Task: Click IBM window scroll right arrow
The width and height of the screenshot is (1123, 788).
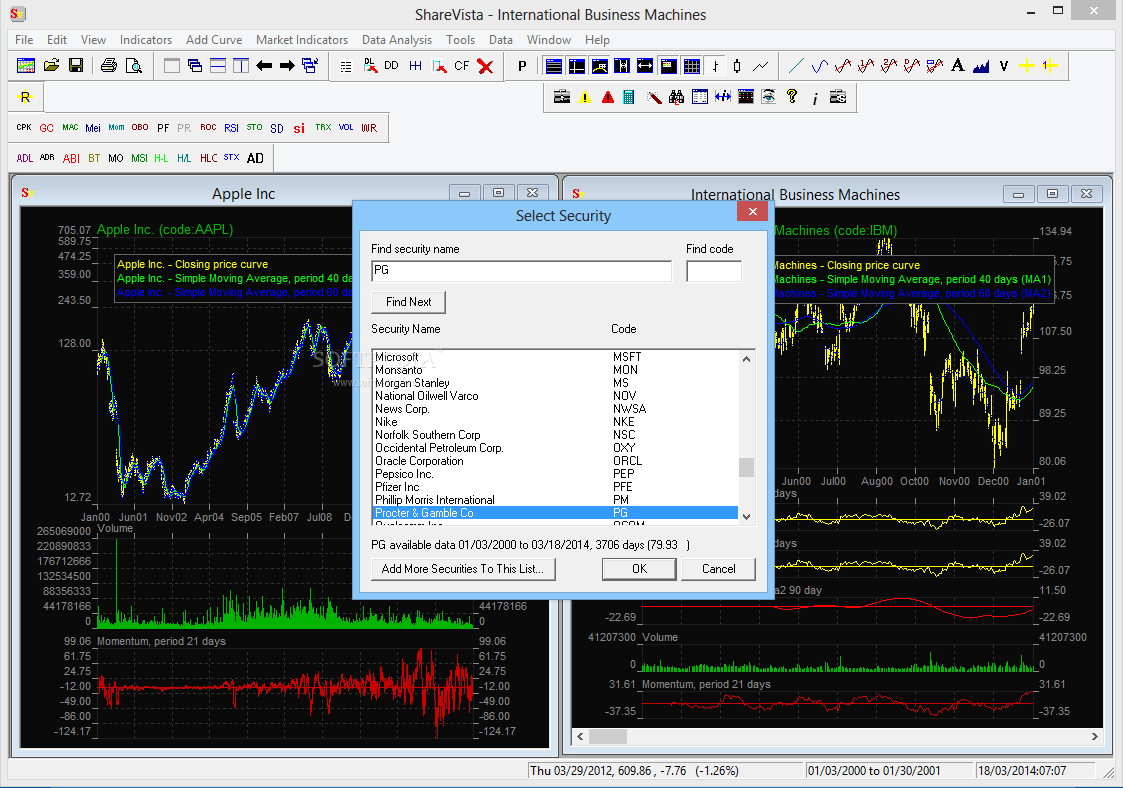Action: coord(1094,736)
